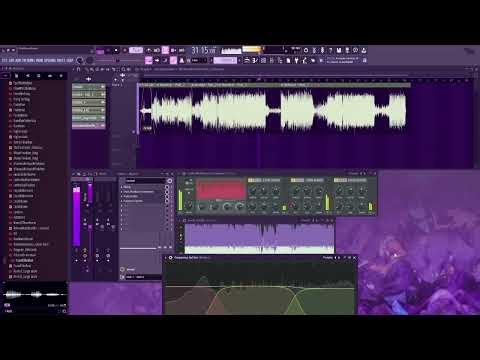The height and width of the screenshot is (360, 480).
Task: Open the HELP menu
Action: [x=69, y=60]
